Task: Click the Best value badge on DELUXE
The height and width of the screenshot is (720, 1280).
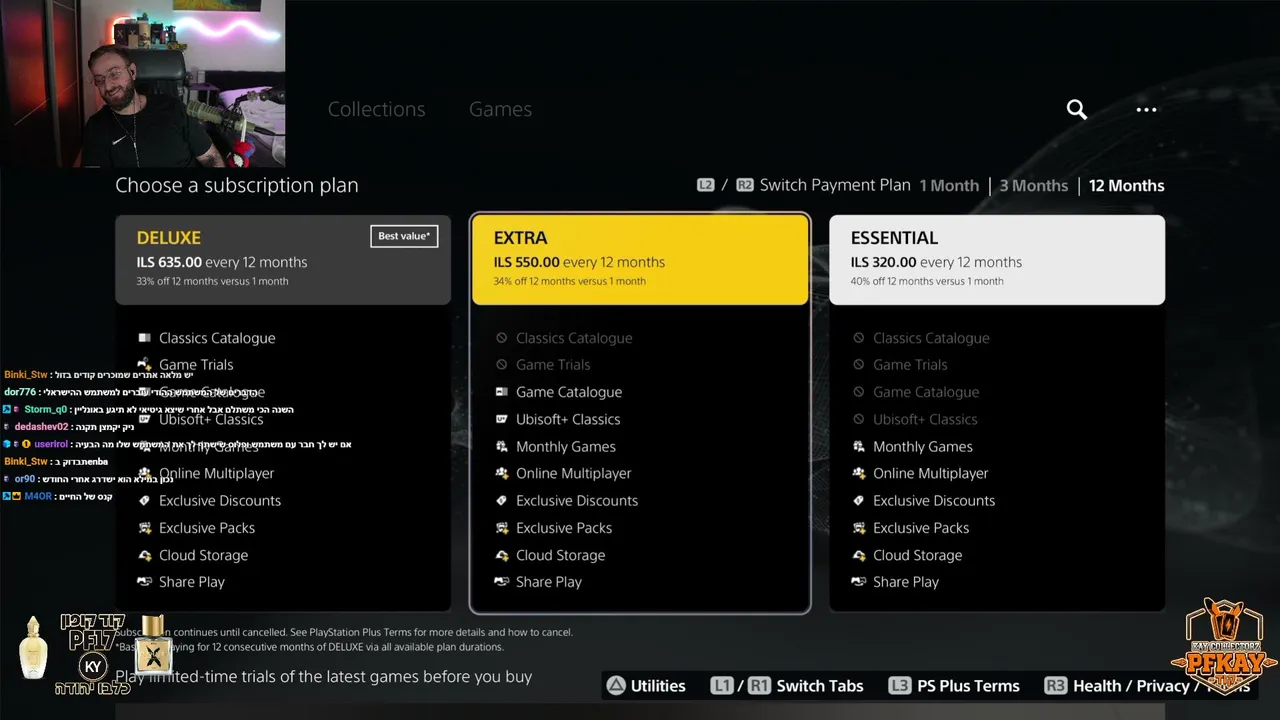Action: (404, 236)
